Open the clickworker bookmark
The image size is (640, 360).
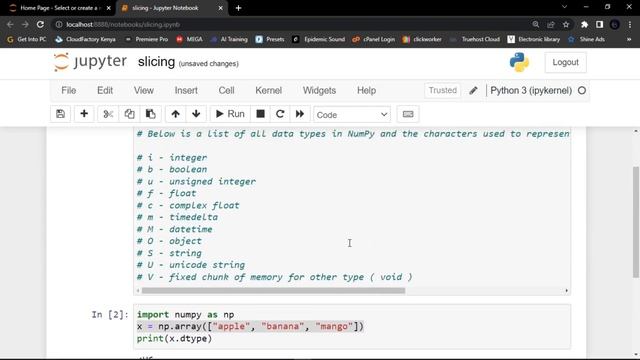coord(422,39)
